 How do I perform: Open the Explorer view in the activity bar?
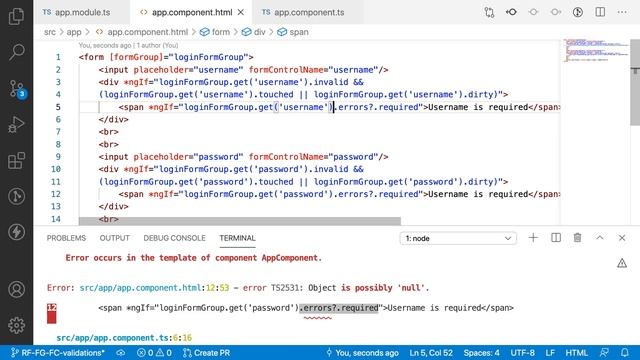coord(16,16)
